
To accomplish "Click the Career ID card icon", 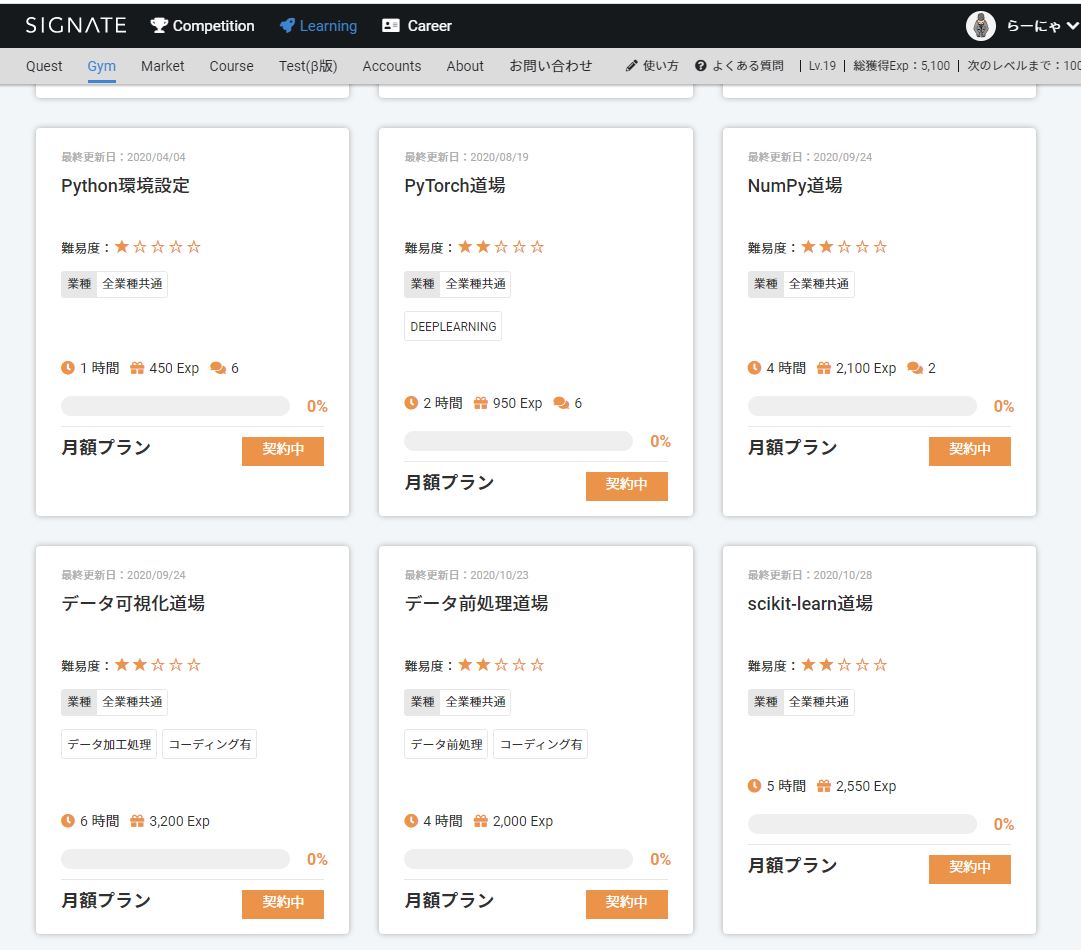I will 391,26.
